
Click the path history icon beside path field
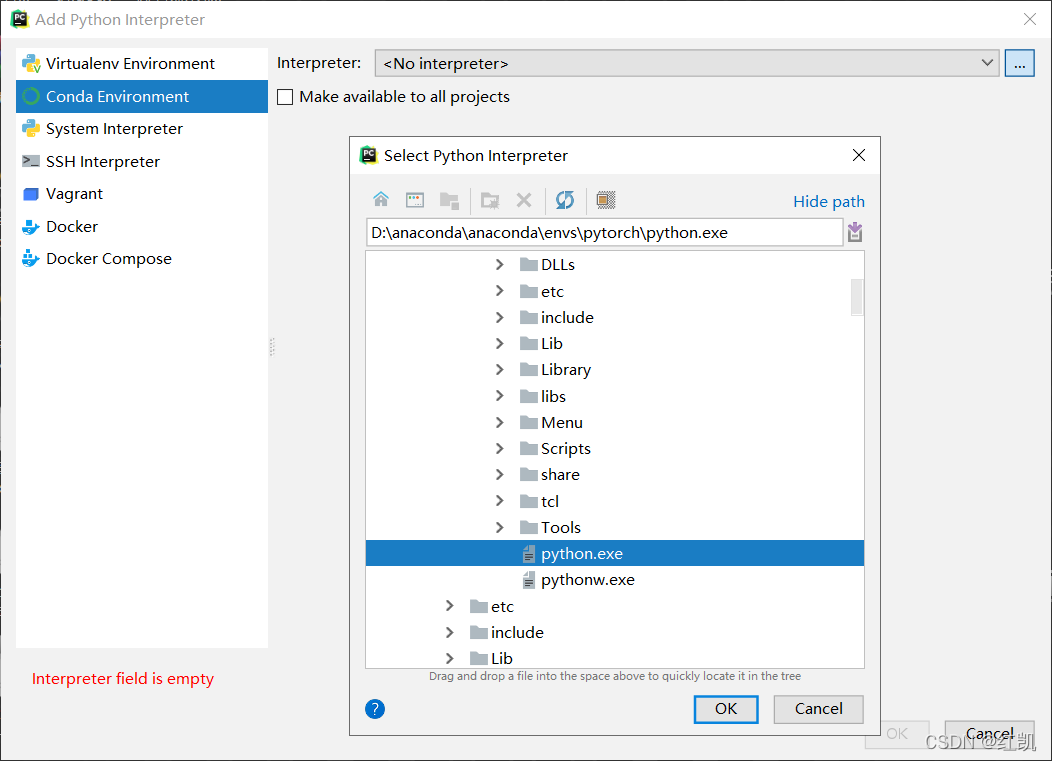pyautogui.click(x=855, y=232)
